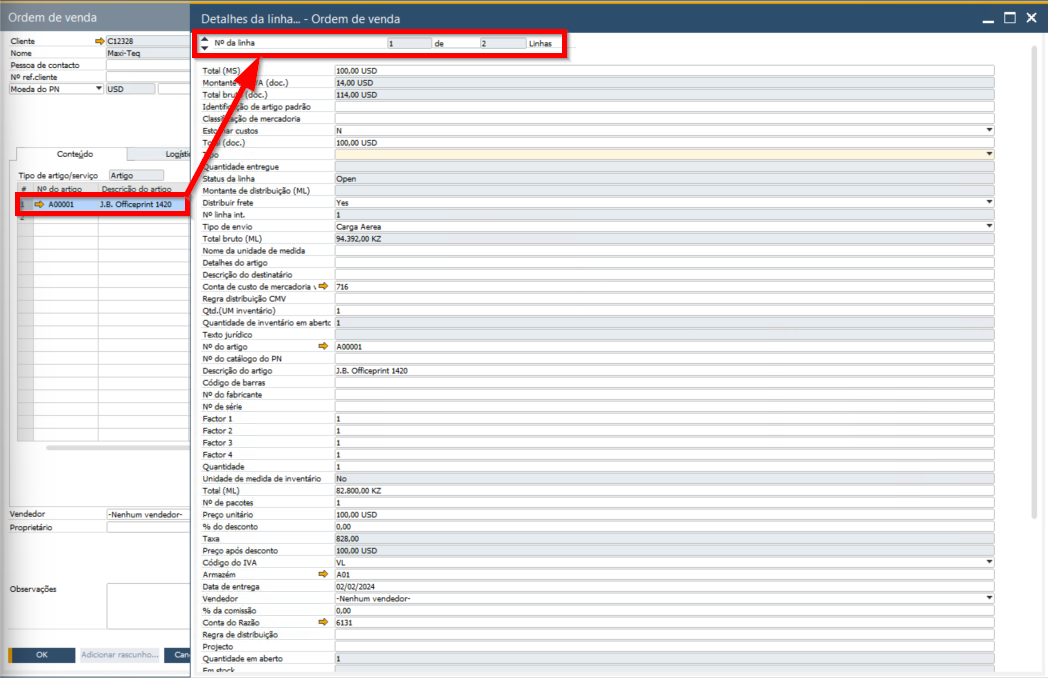Expand the Moeda do PN dropdown
The width and height of the screenshot is (1048, 678).
pyautogui.click(x=98, y=88)
